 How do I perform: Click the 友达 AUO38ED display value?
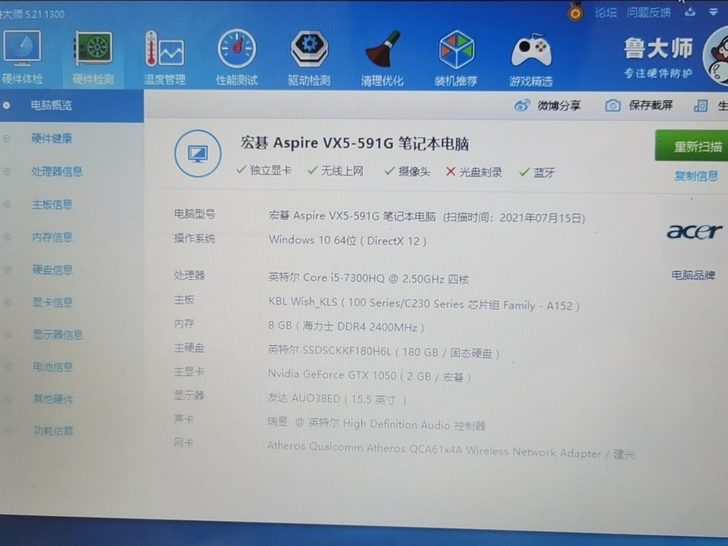coord(337,399)
